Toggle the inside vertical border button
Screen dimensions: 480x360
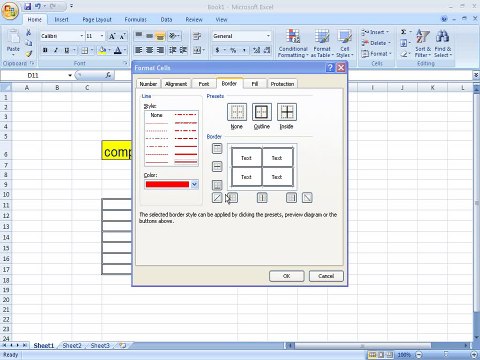pyautogui.click(x=262, y=198)
